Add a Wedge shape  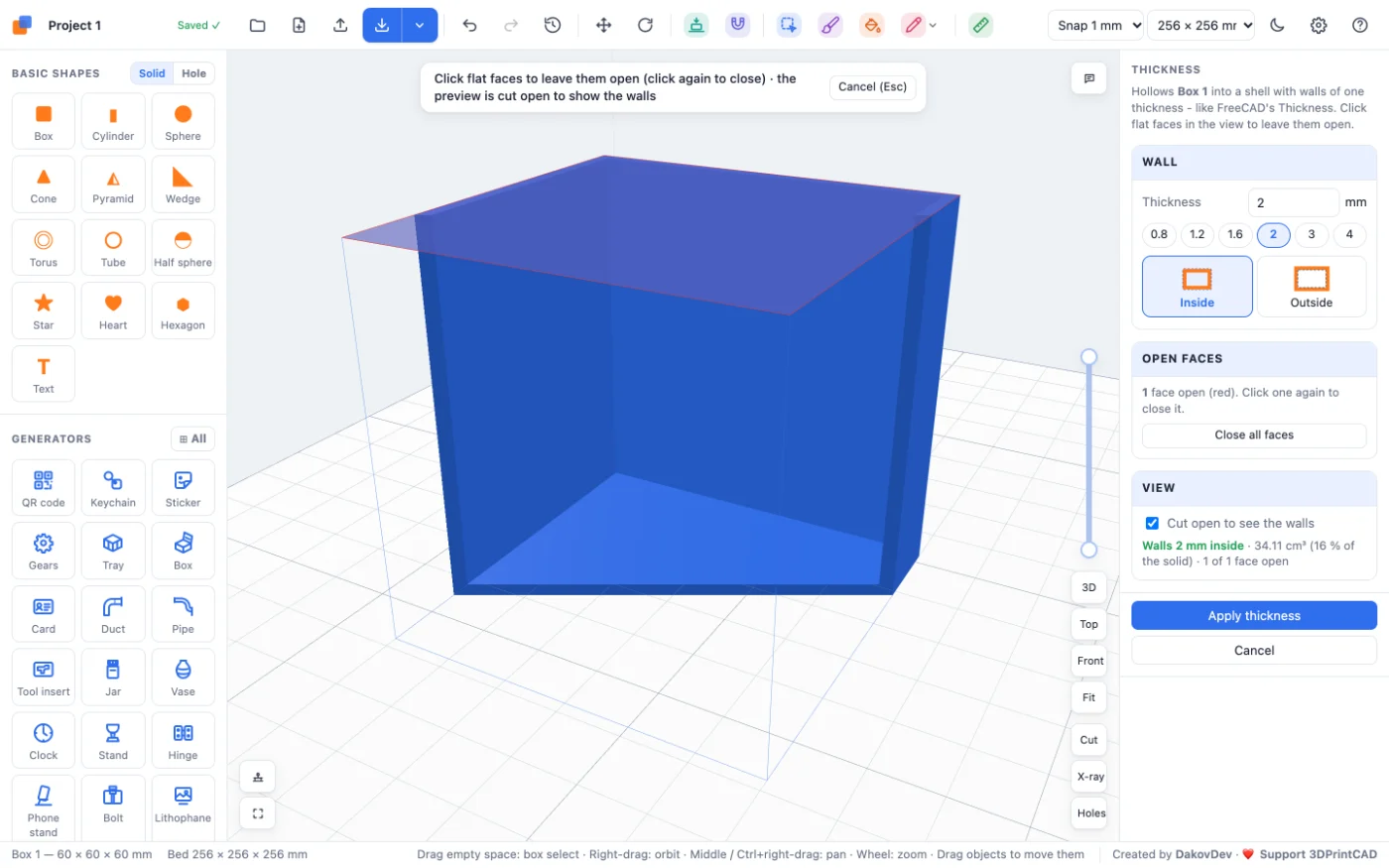[183, 185]
